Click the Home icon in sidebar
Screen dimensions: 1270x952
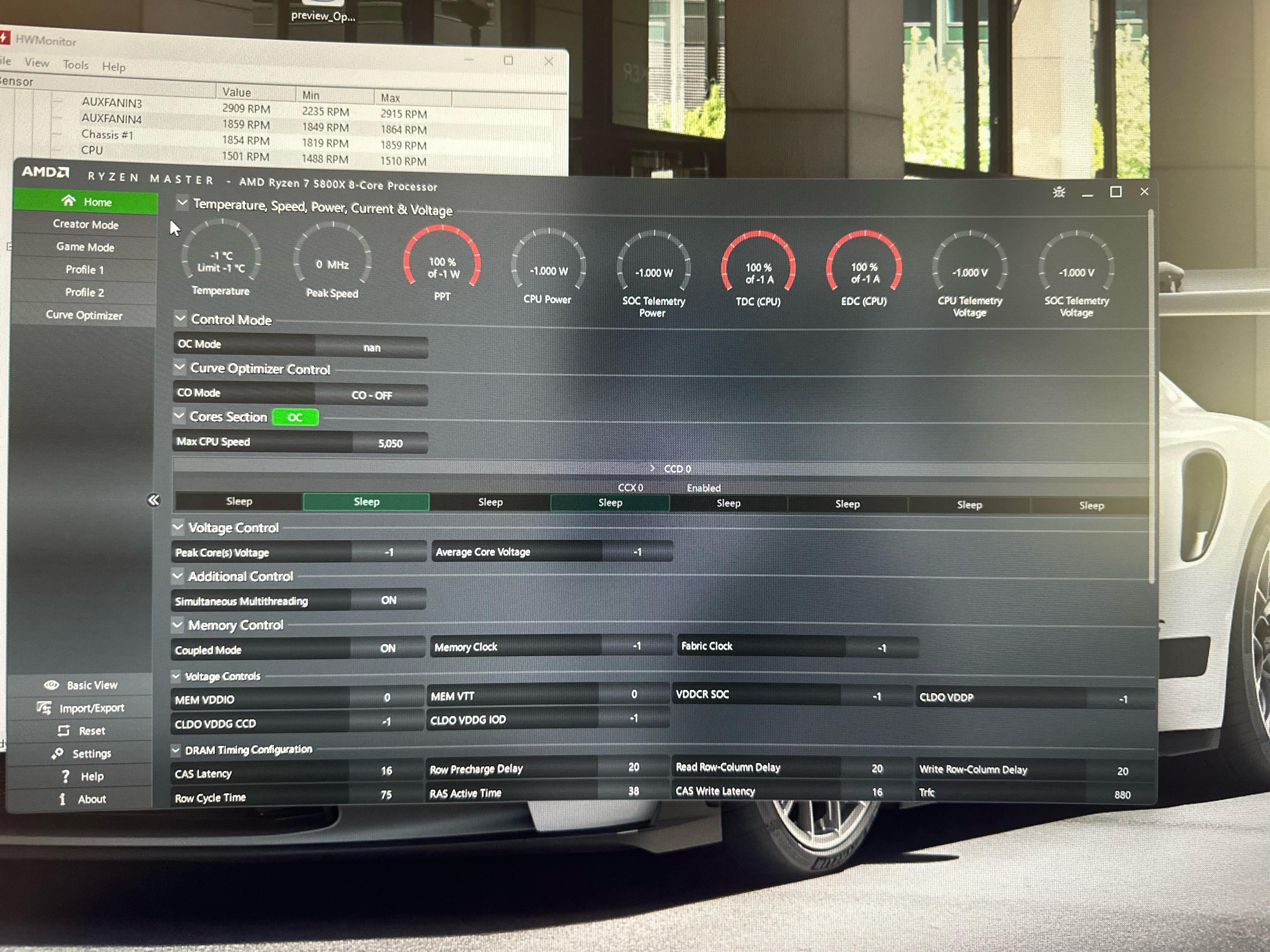pos(69,200)
